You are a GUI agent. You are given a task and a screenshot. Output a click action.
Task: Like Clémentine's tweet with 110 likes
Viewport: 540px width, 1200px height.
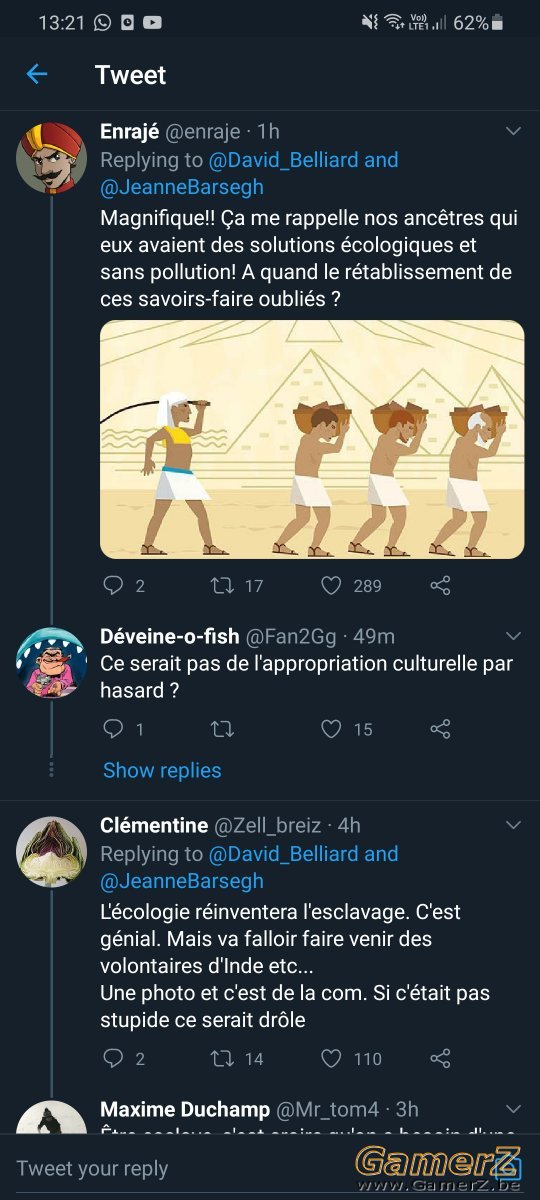click(331, 1058)
